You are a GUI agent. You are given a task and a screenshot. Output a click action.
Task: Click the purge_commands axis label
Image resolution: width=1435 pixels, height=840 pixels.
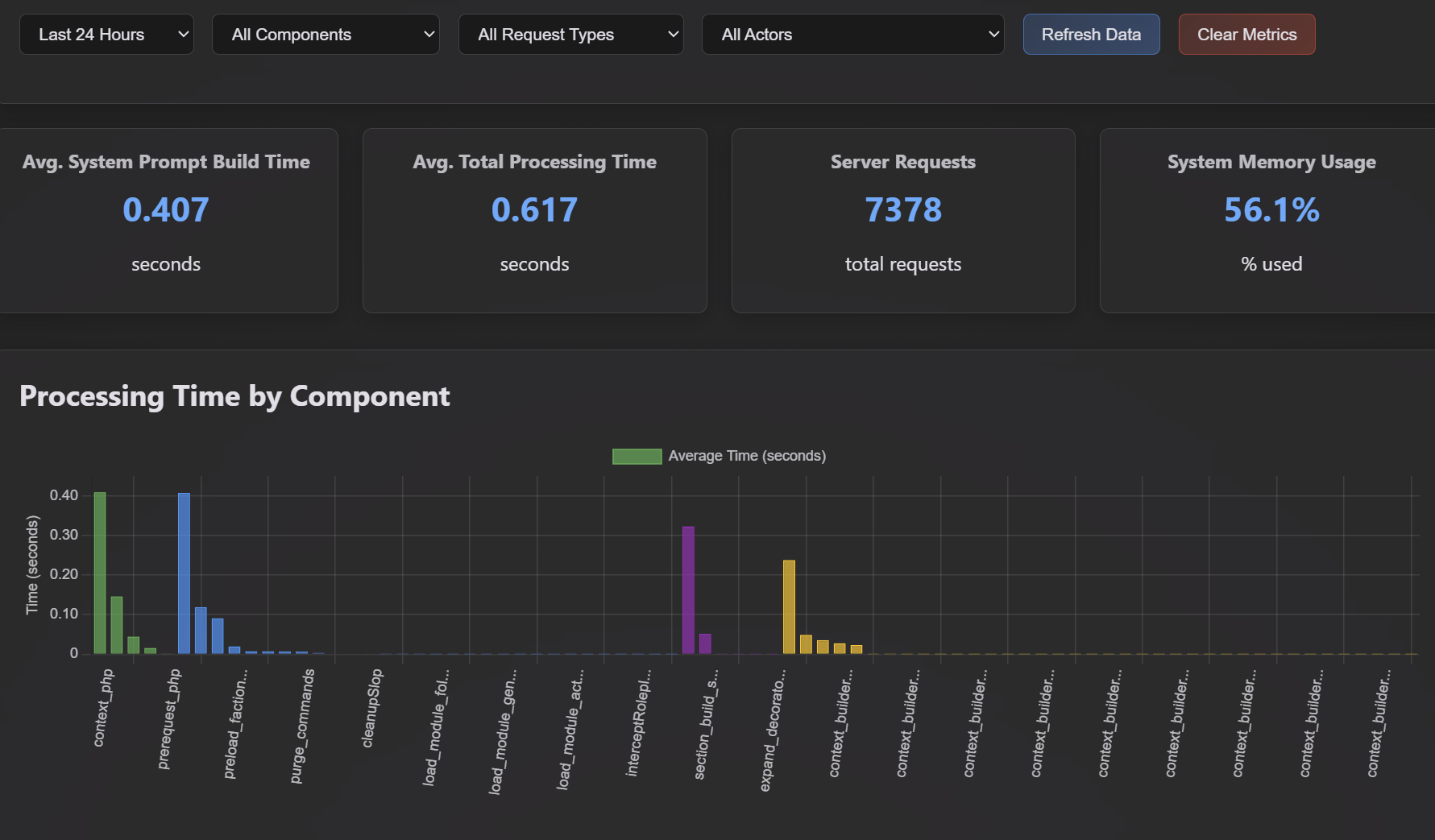[x=302, y=726]
